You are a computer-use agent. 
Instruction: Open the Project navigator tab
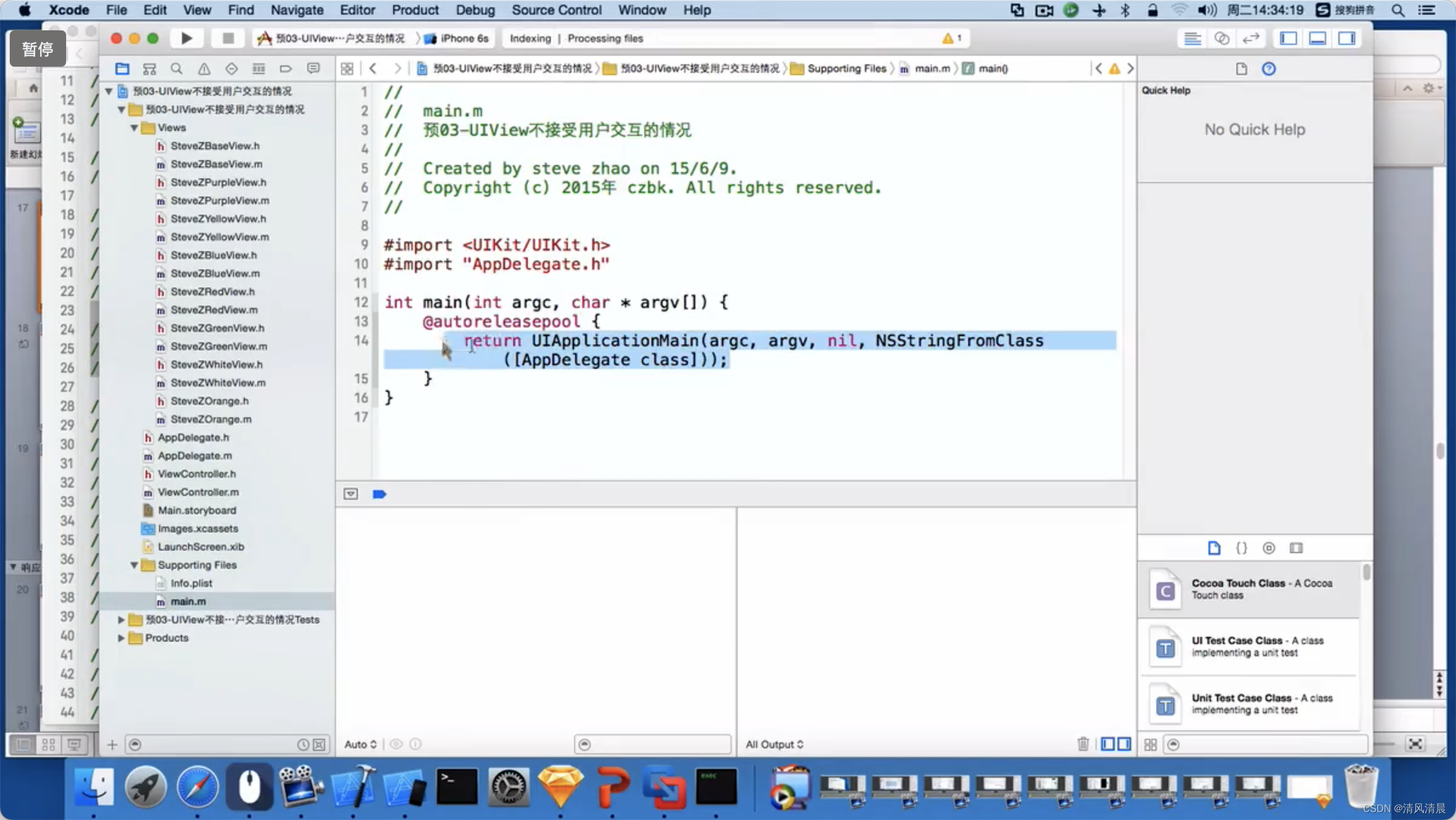[x=122, y=69]
